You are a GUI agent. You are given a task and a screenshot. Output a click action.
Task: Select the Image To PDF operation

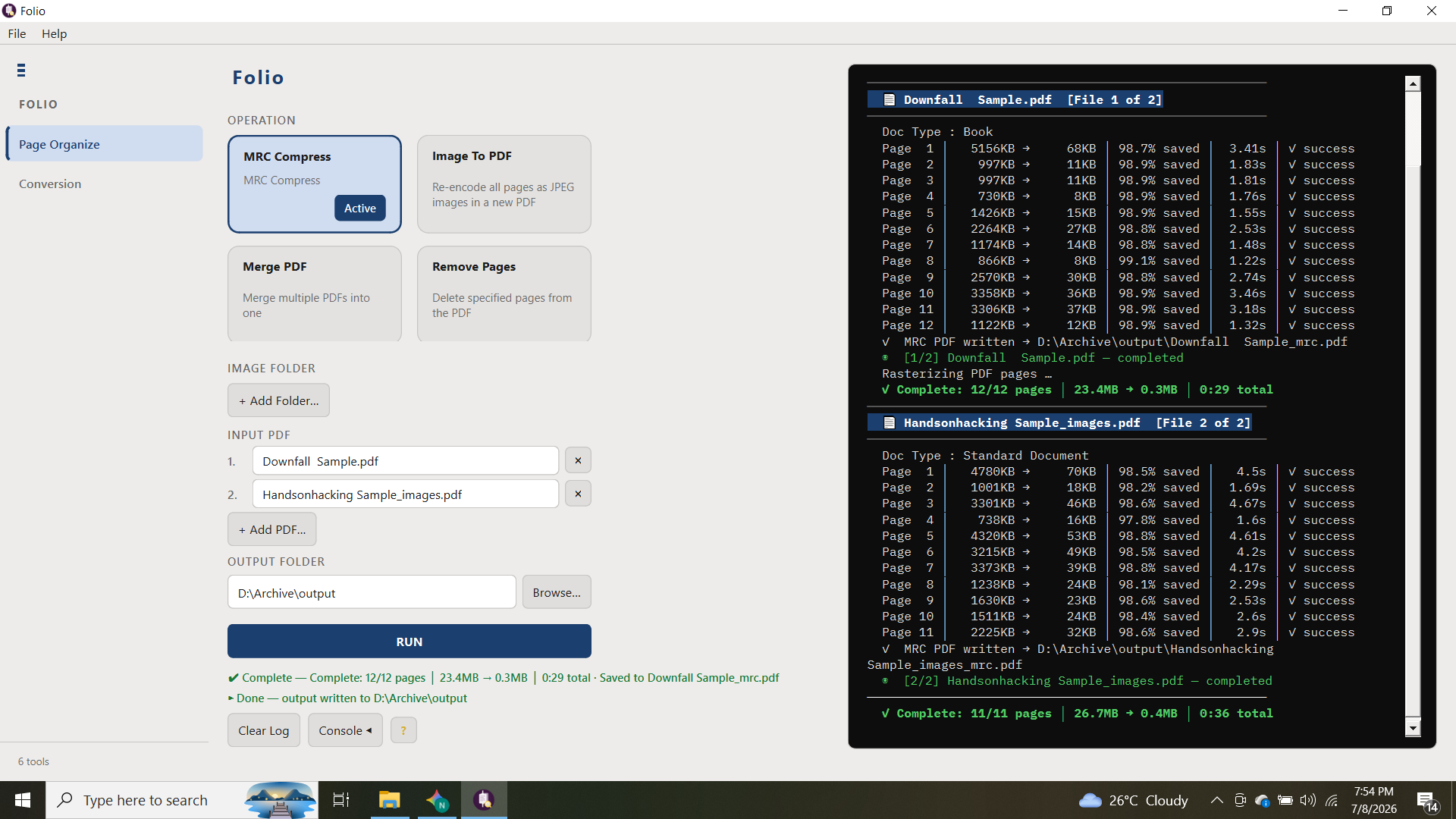504,184
